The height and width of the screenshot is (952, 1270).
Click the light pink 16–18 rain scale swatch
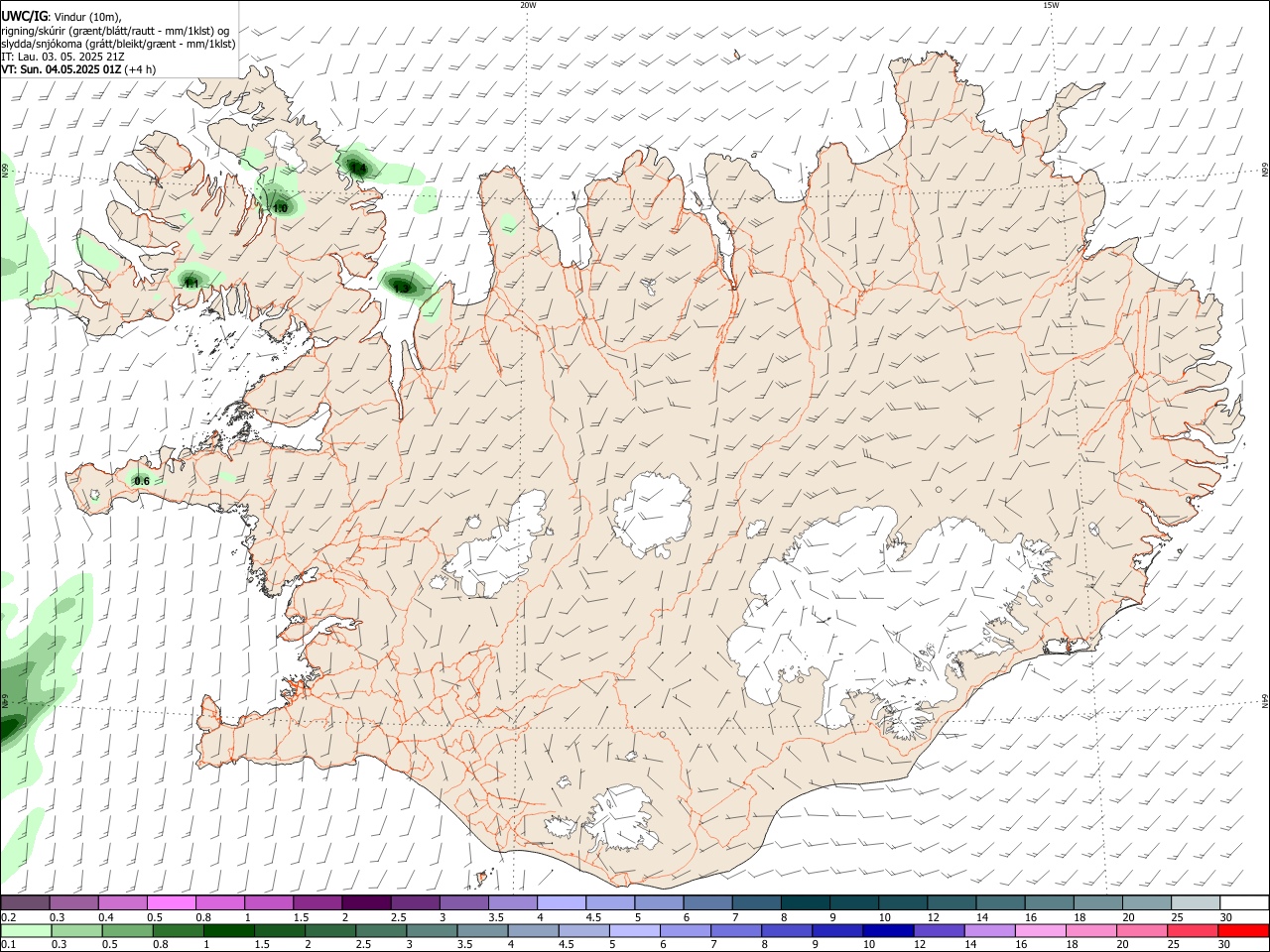click(x=1039, y=931)
